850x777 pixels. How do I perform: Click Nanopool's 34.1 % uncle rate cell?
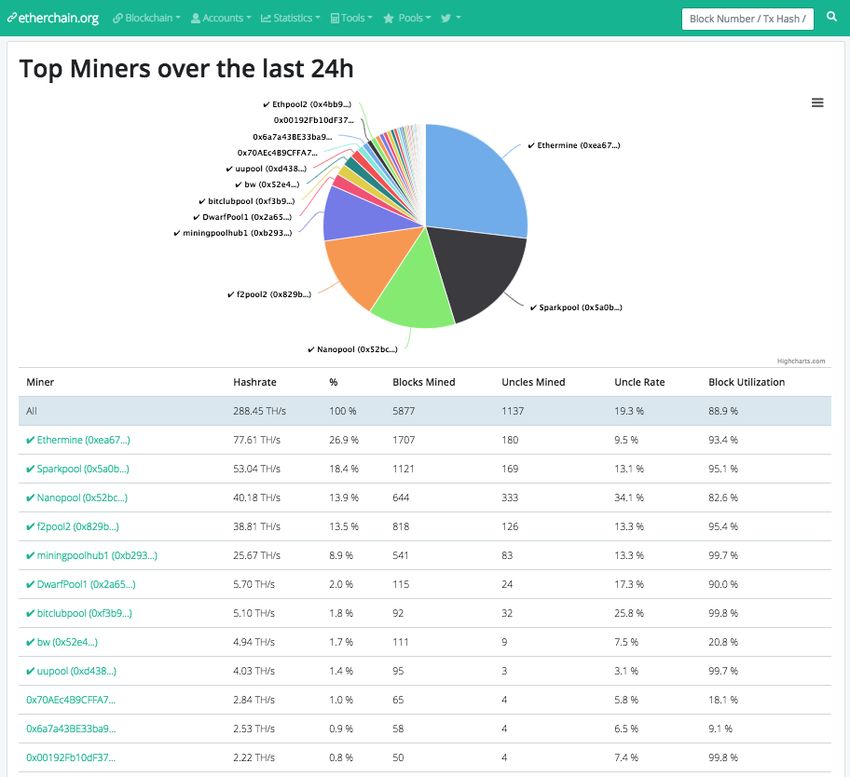[629, 497]
